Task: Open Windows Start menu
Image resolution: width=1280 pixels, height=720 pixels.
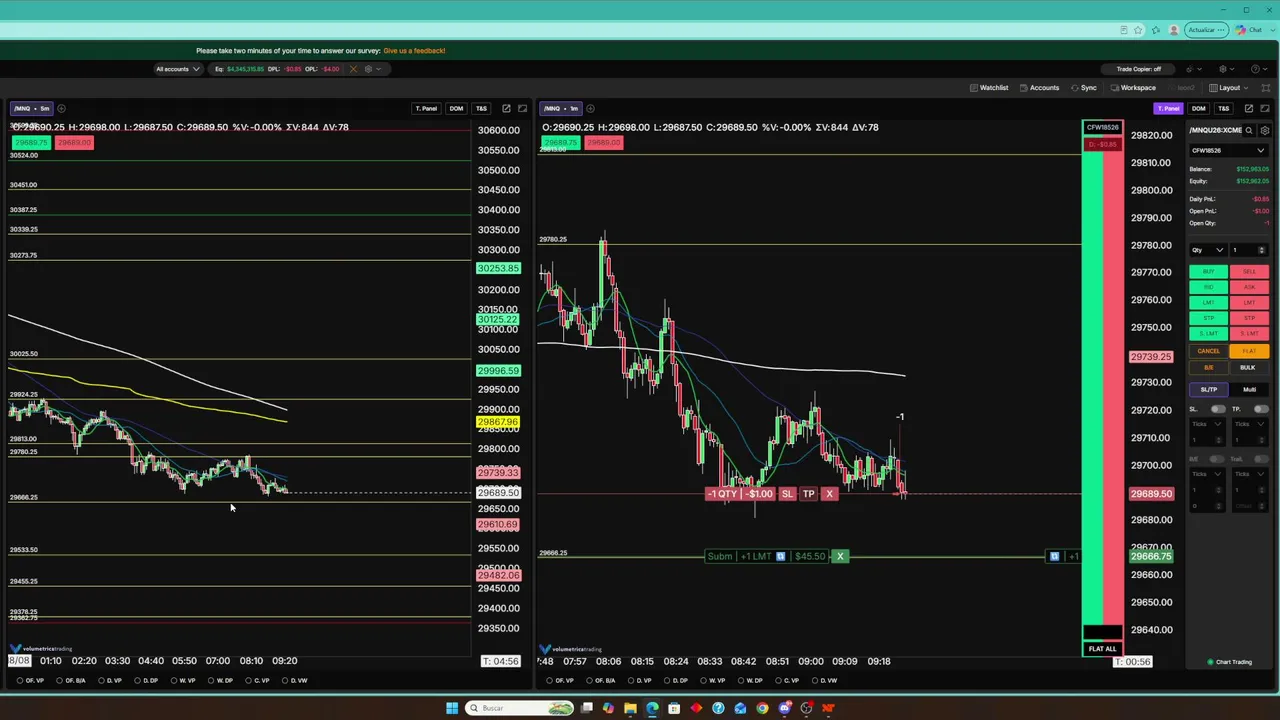Action: (x=452, y=708)
